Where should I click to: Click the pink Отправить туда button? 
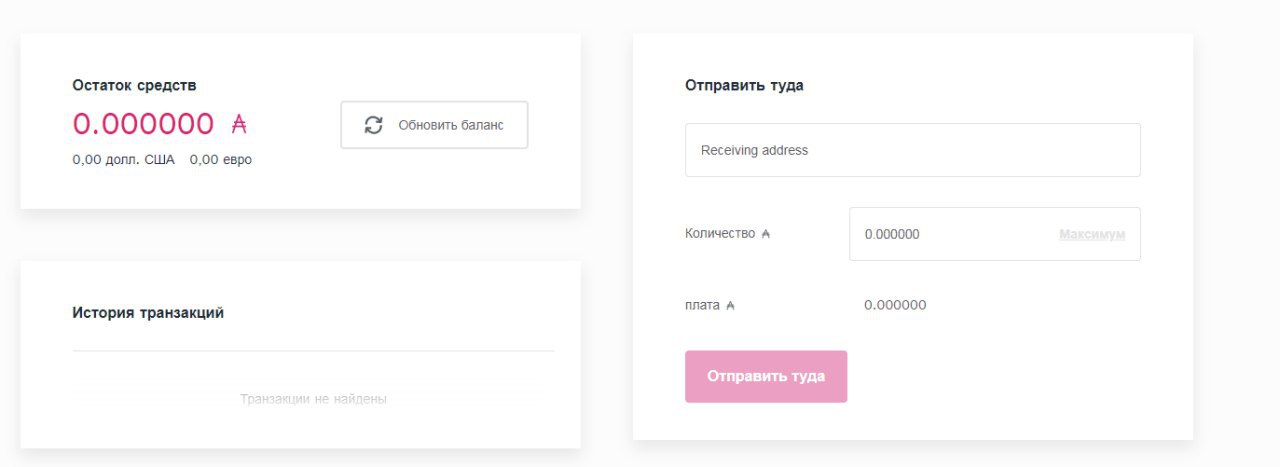(x=766, y=377)
